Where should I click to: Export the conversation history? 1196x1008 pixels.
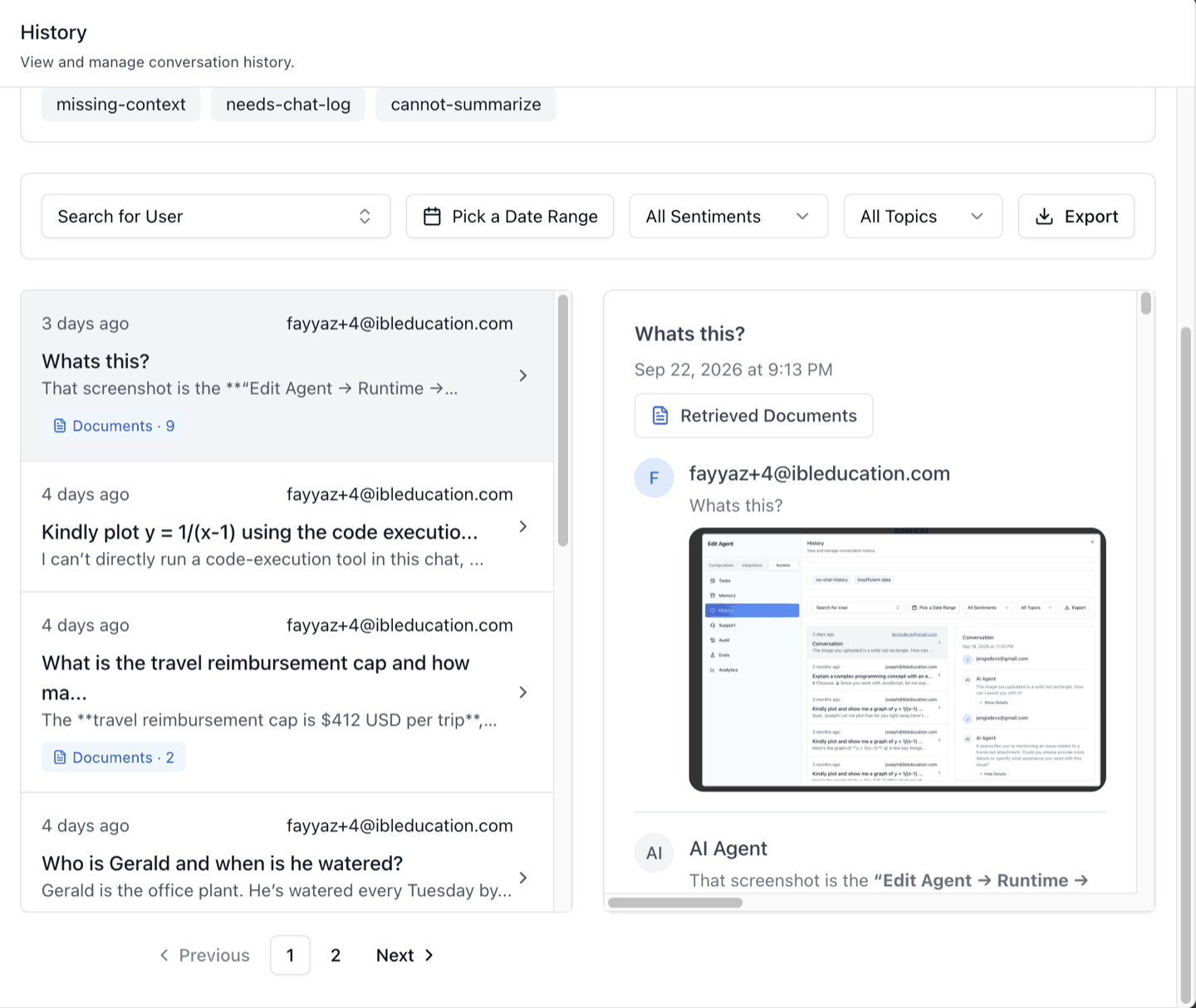tap(1076, 217)
